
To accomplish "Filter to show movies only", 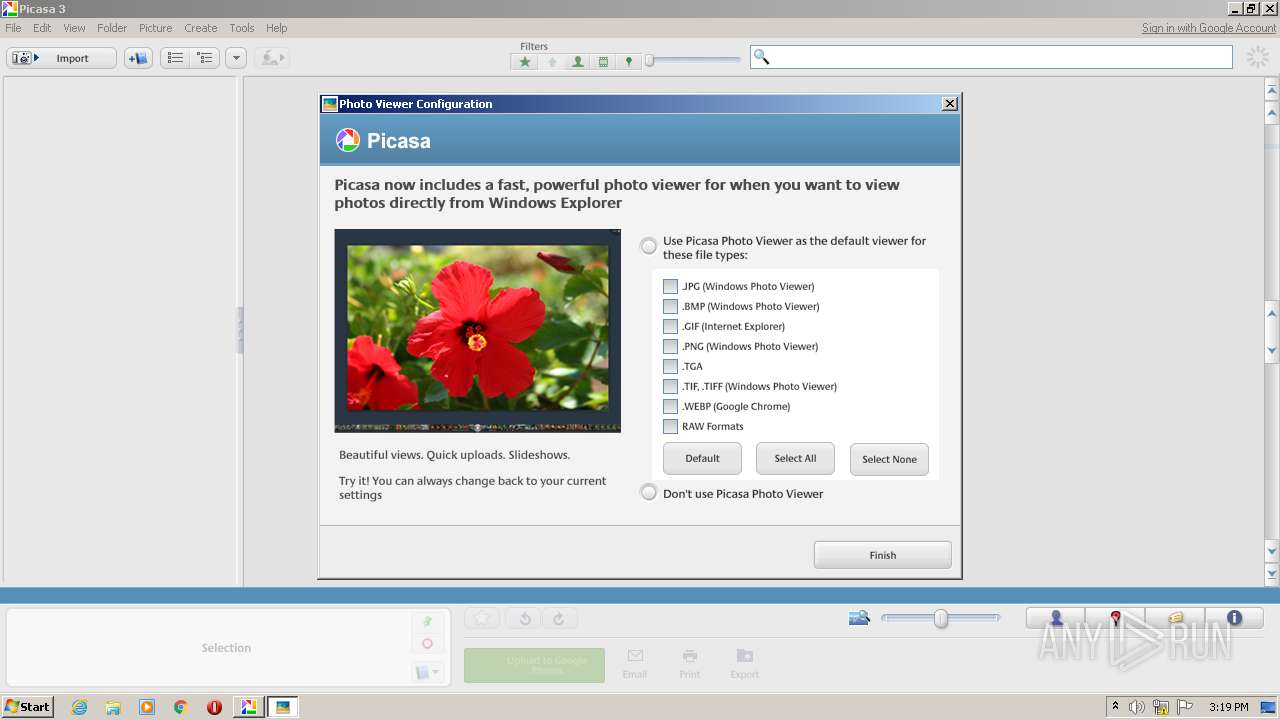I will (603, 62).
